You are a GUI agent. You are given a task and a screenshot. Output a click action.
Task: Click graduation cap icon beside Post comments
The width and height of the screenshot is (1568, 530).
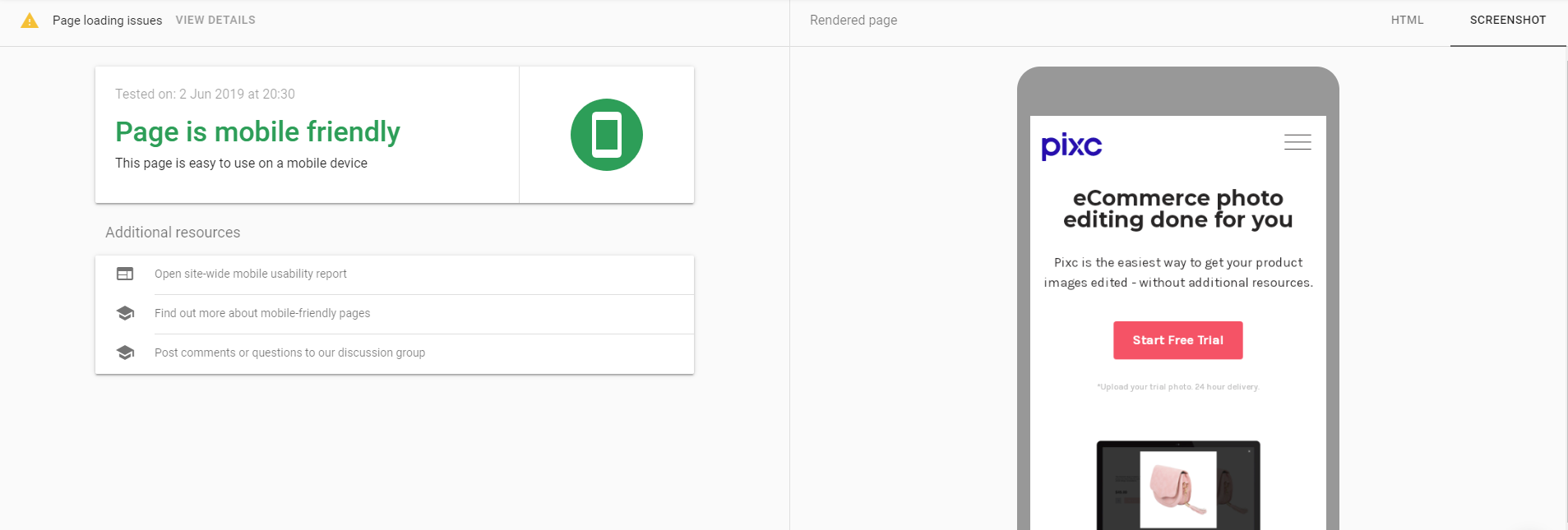click(125, 353)
